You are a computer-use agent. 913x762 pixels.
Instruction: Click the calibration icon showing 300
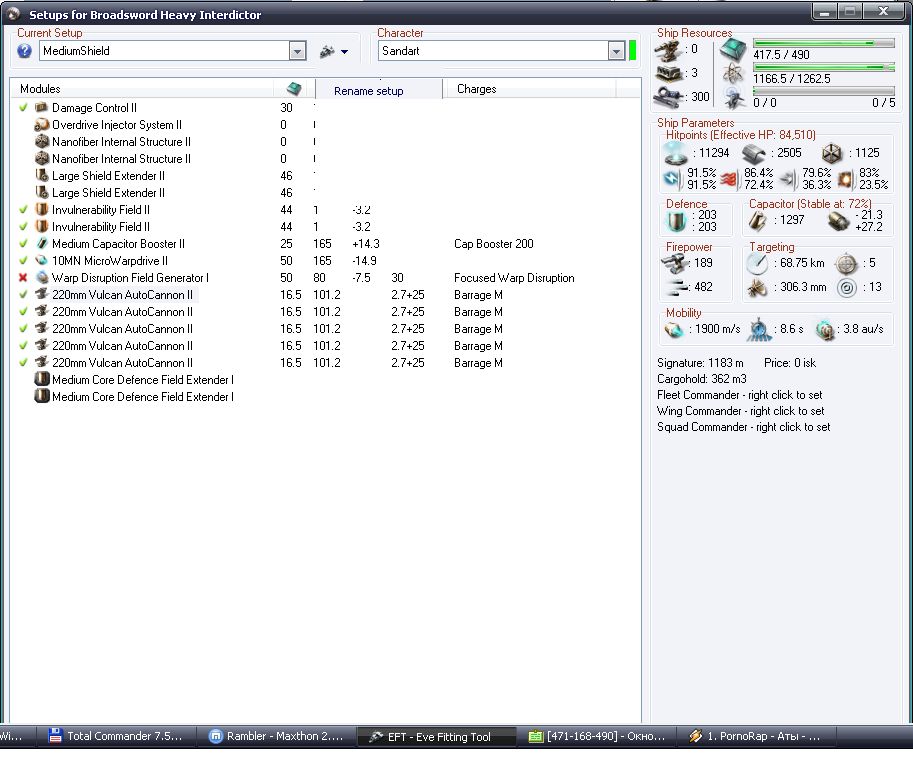(x=667, y=97)
